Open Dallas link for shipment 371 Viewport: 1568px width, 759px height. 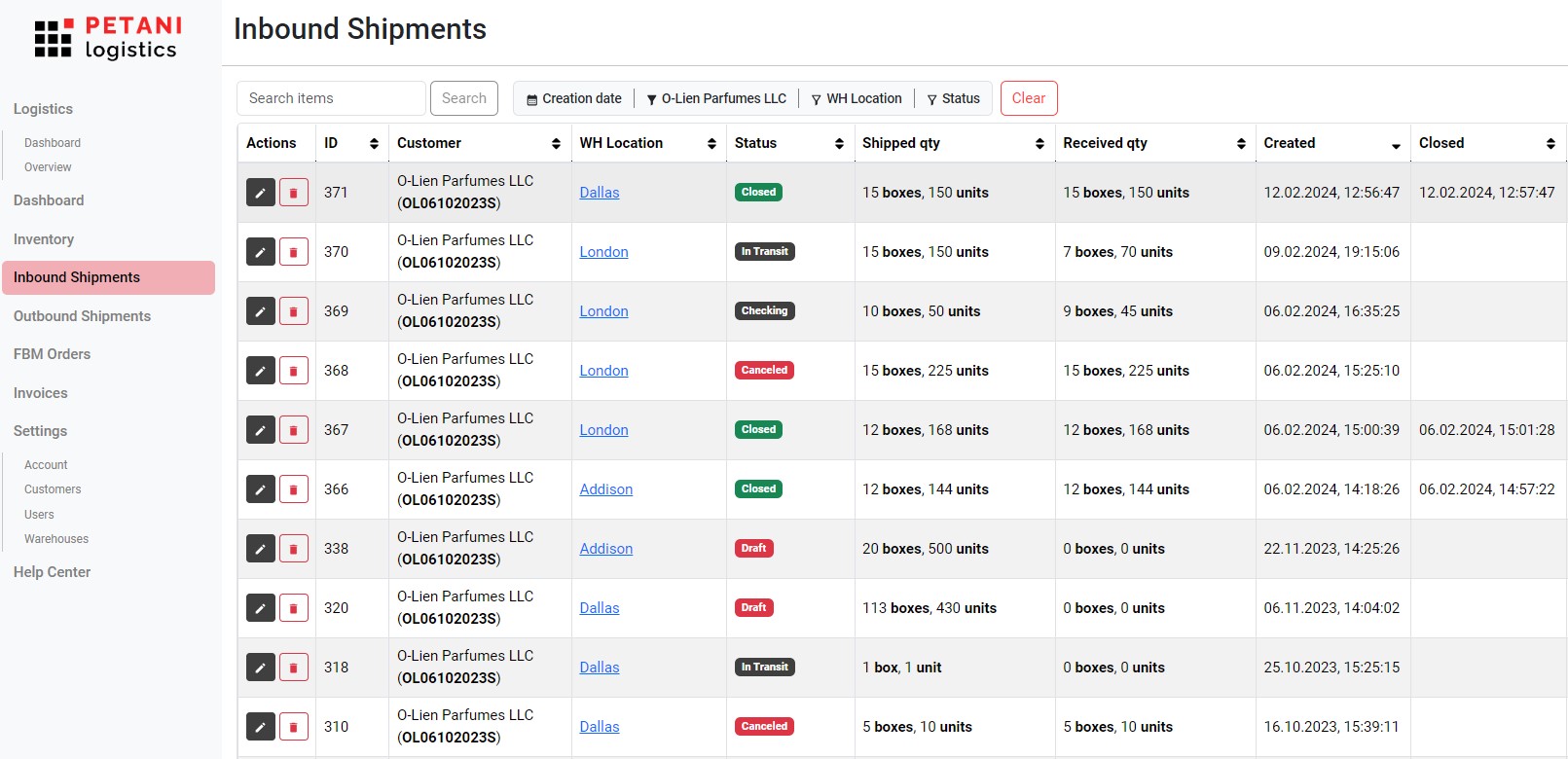coord(599,193)
